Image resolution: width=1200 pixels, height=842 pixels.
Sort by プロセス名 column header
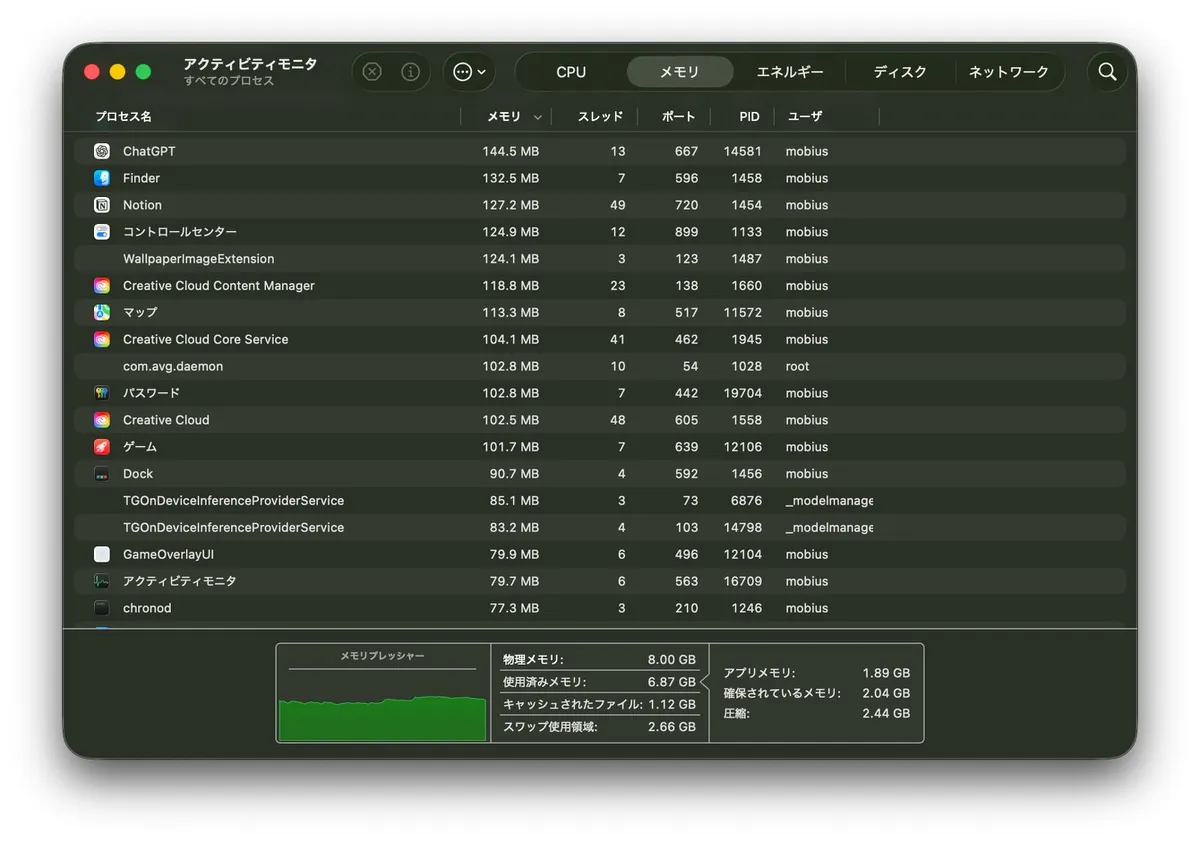click(124, 117)
